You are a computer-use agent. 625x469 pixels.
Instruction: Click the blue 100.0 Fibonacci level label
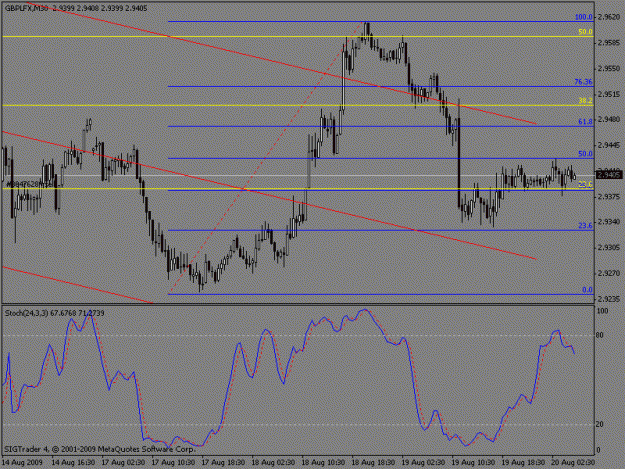(584, 17)
